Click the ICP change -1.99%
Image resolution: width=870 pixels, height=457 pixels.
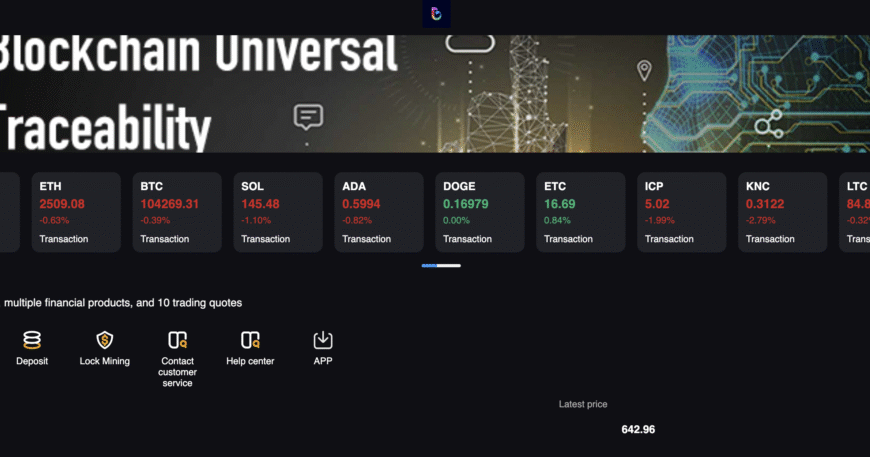660,220
